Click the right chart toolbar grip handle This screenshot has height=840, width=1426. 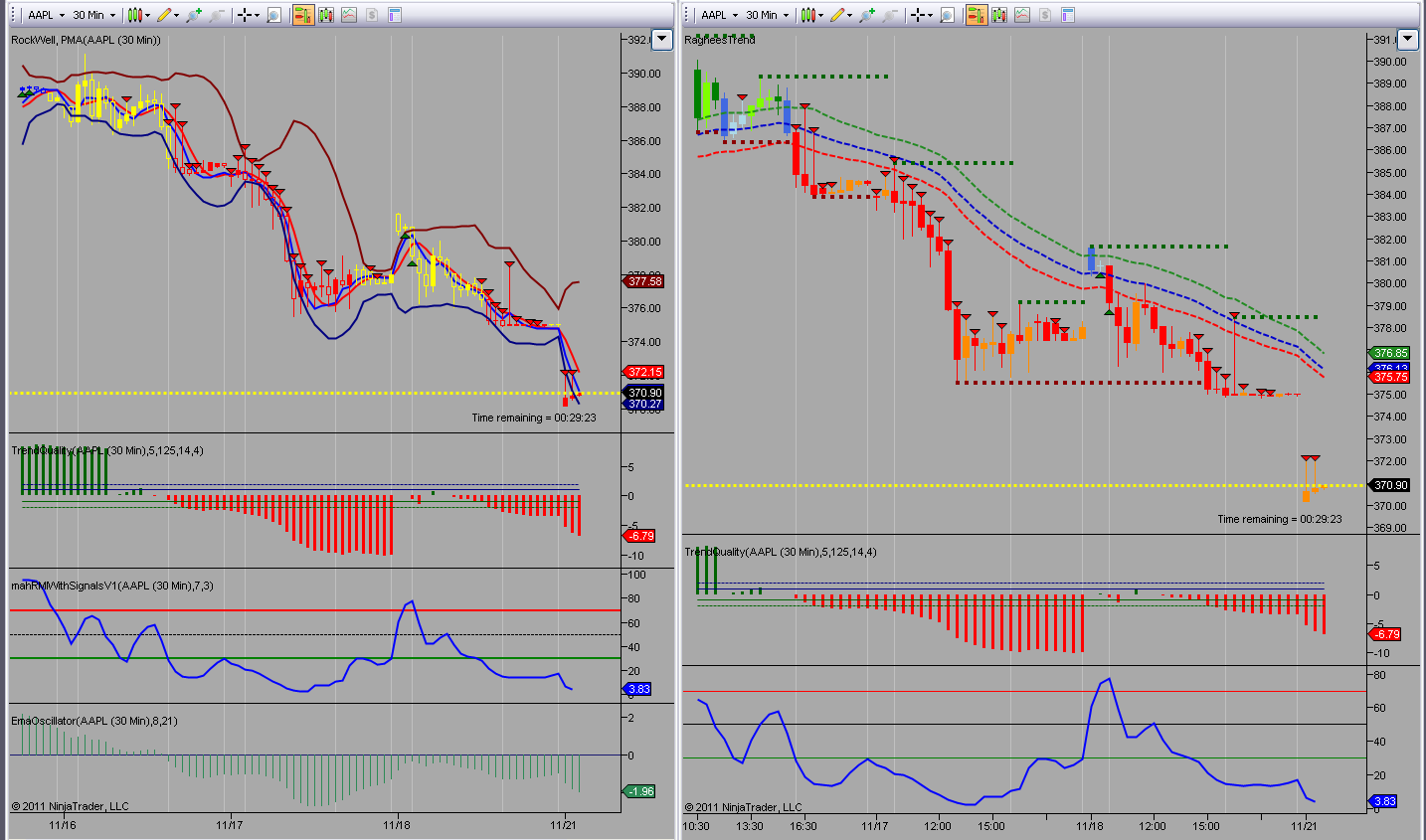point(688,15)
